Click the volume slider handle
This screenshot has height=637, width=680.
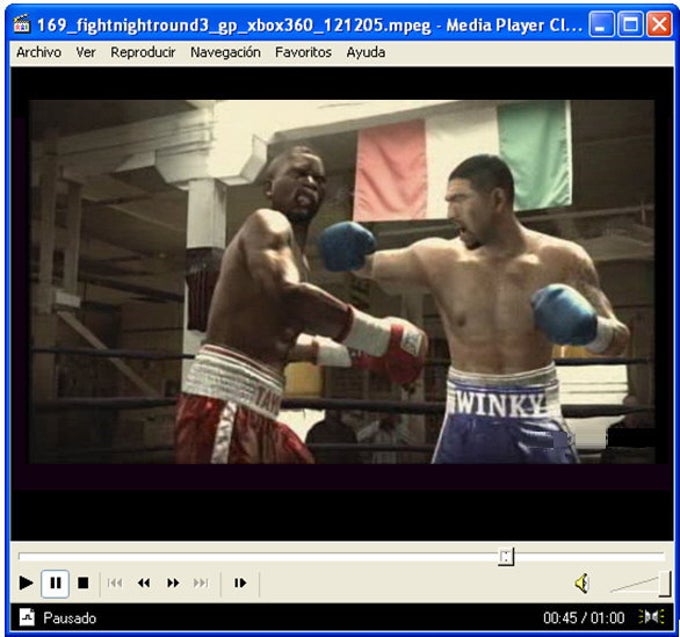tap(664, 584)
